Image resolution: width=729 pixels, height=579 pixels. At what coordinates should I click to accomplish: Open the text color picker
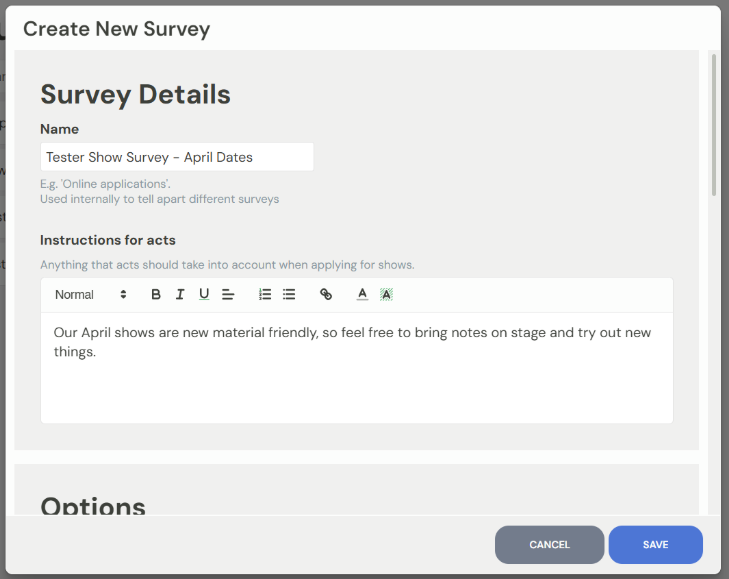pyautogui.click(x=362, y=294)
